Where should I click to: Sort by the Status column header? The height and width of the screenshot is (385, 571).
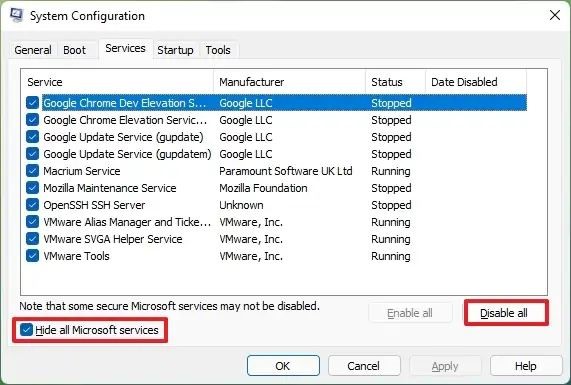pos(395,82)
